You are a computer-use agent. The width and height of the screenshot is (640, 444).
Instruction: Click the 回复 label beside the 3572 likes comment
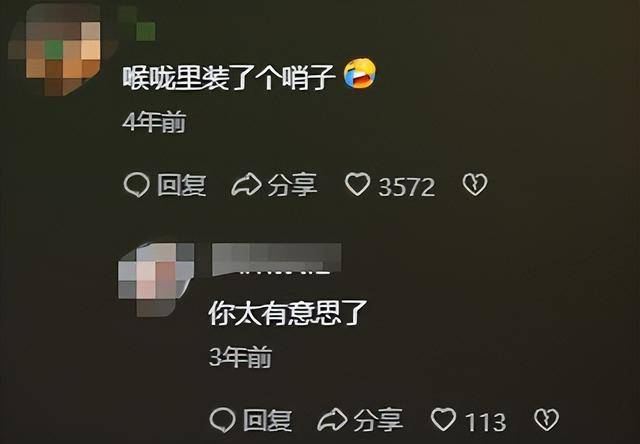[182, 185]
